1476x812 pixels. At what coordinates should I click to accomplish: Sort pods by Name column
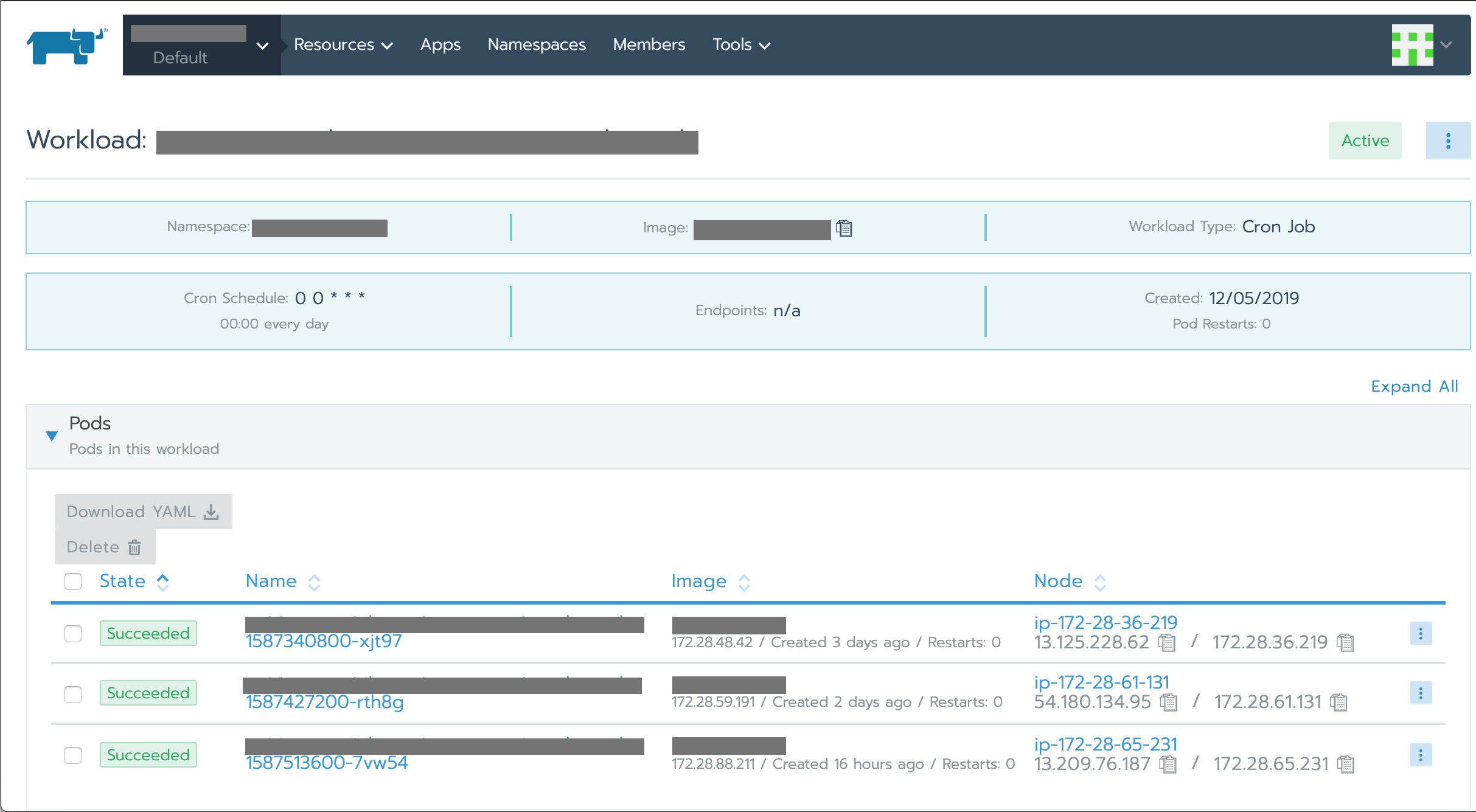(x=283, y=581)
